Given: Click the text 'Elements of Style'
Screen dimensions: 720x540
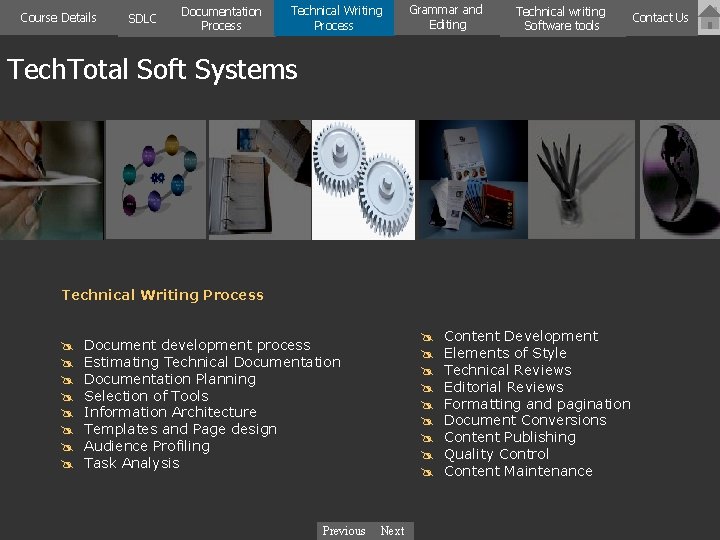Looking at the screenshot, I should coord(505,353).
